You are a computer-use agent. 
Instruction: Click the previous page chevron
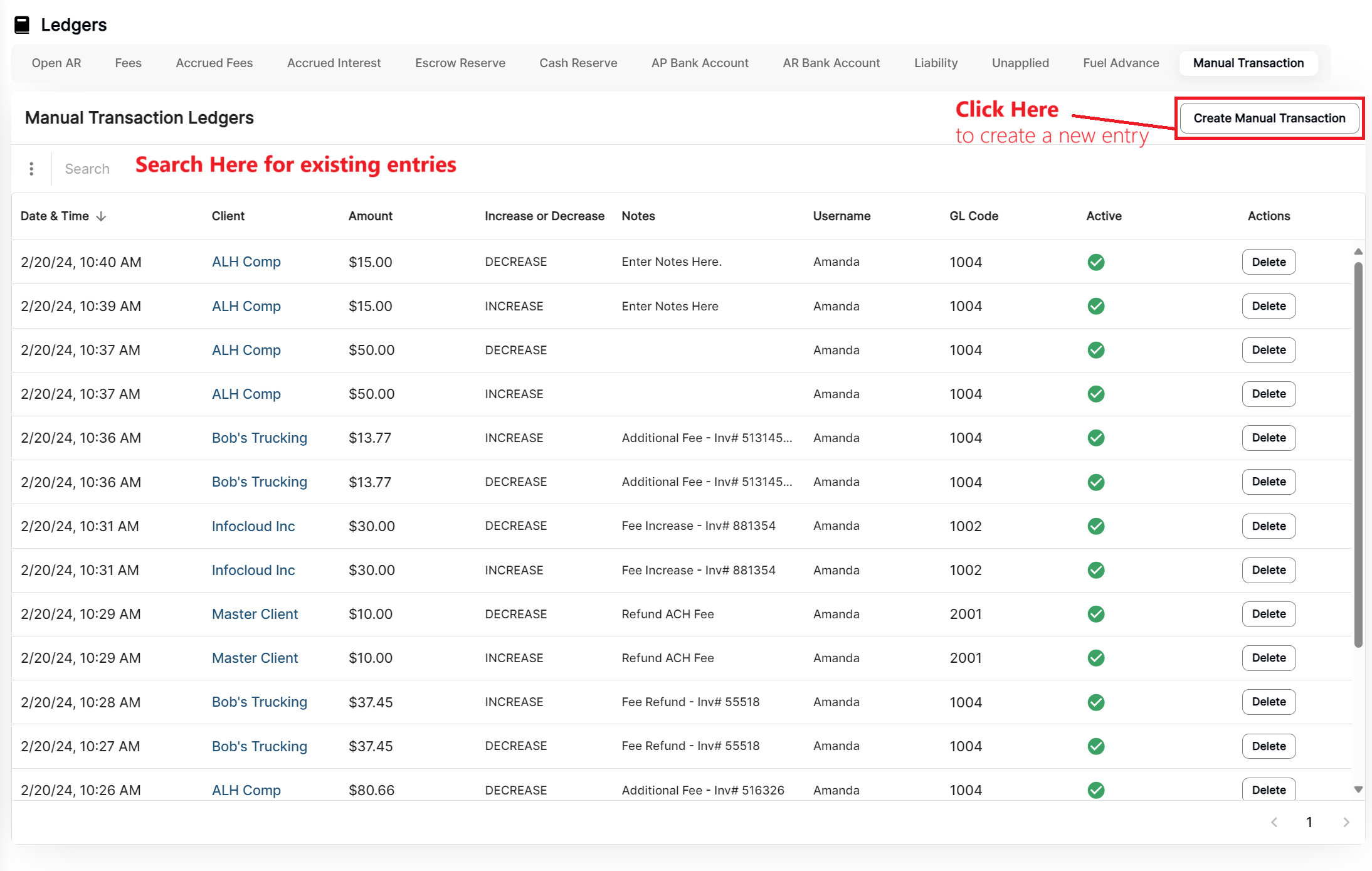pos(1274,822)
